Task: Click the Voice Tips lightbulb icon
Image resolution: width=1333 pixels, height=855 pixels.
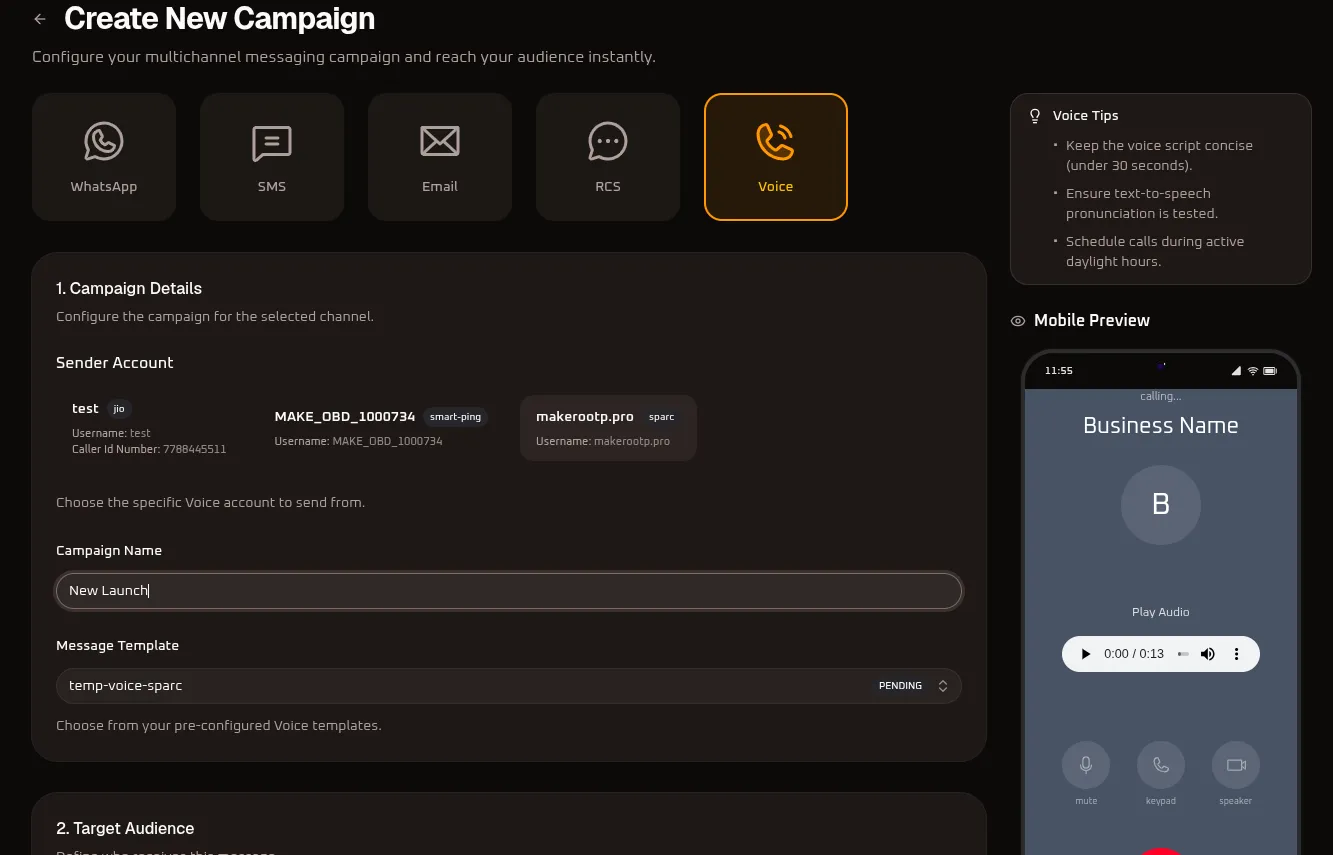Action: pyautogui.click(x=1036, y=116)
